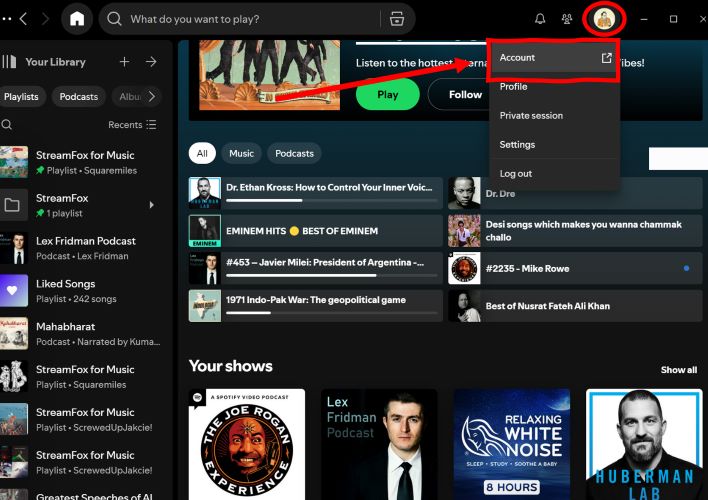Click the Show all link
The image size is (708, 500).
click(x=679, y=370)
